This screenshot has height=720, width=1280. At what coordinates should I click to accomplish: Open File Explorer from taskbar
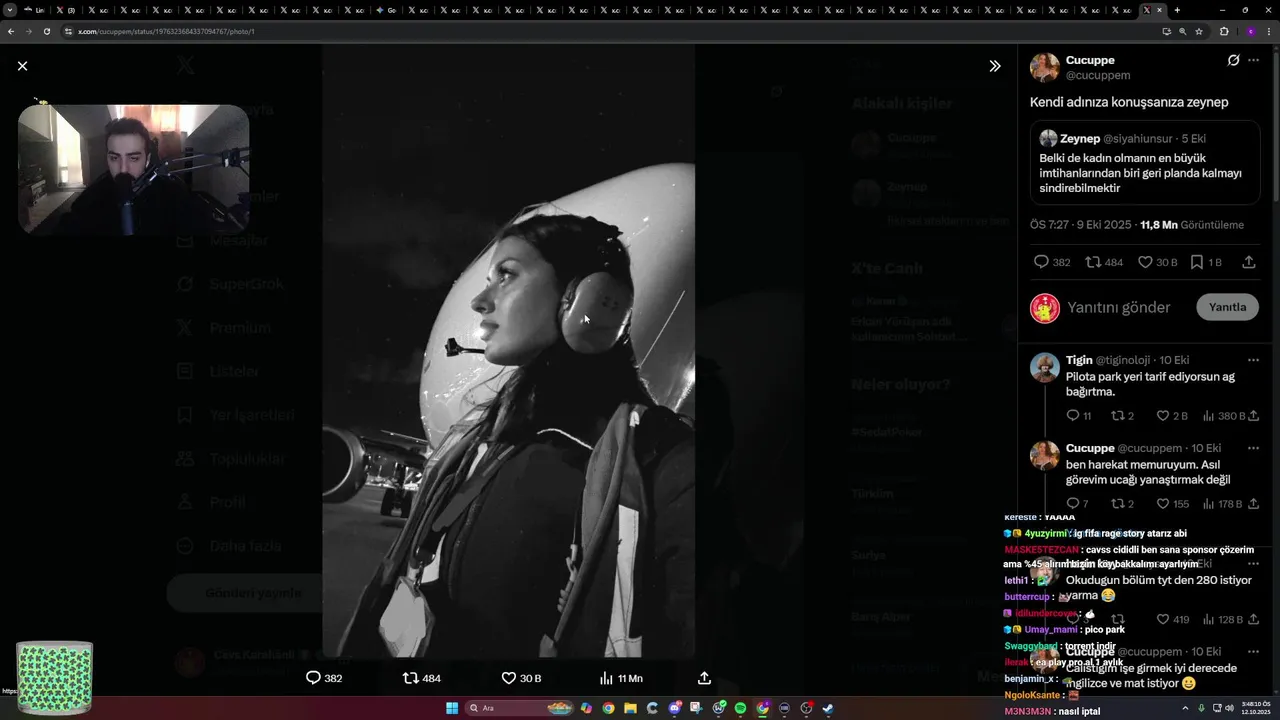(630, 708)
